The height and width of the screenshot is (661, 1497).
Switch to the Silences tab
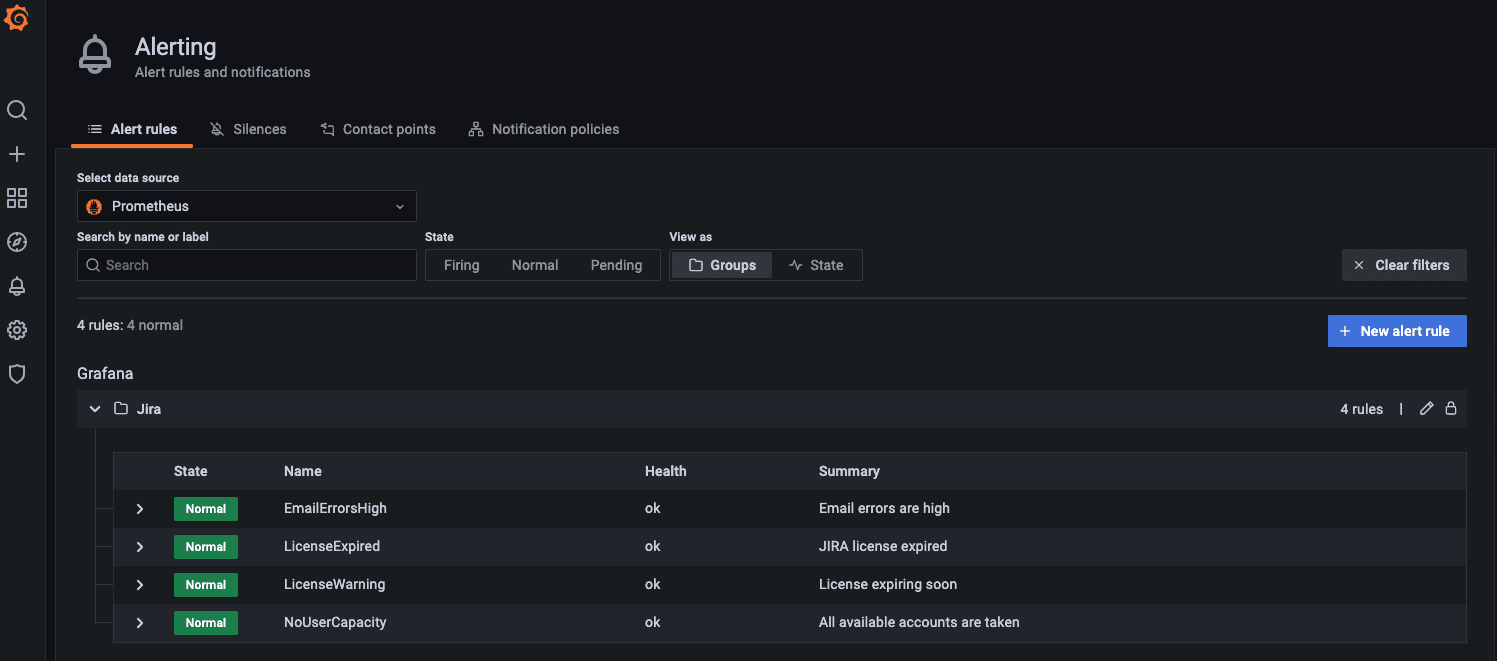point(249,129)
